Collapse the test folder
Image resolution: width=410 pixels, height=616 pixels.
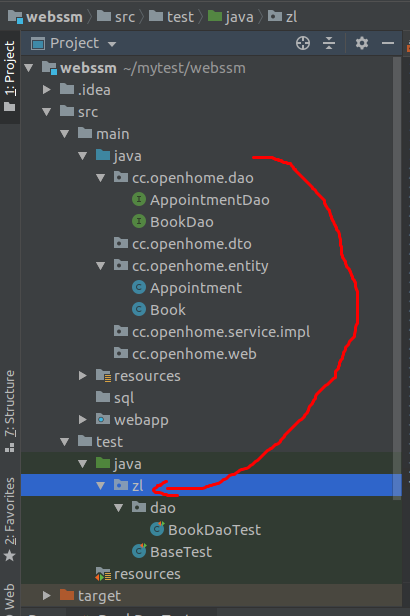pyautogui.click(x=65, y=442)
